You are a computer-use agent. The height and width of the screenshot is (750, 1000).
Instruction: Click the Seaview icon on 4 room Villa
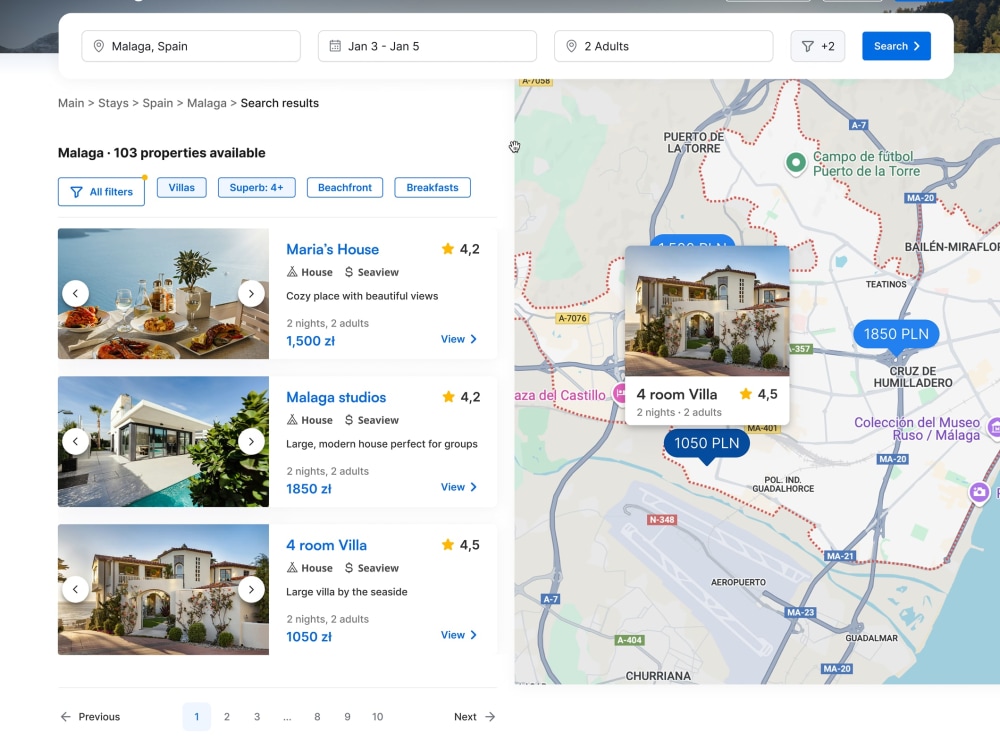[349, 568]
